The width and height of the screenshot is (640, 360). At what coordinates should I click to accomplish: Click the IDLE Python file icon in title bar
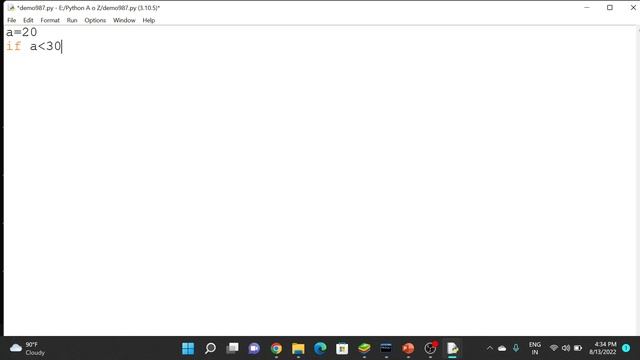pyautogui.click(x=11, y=7)
